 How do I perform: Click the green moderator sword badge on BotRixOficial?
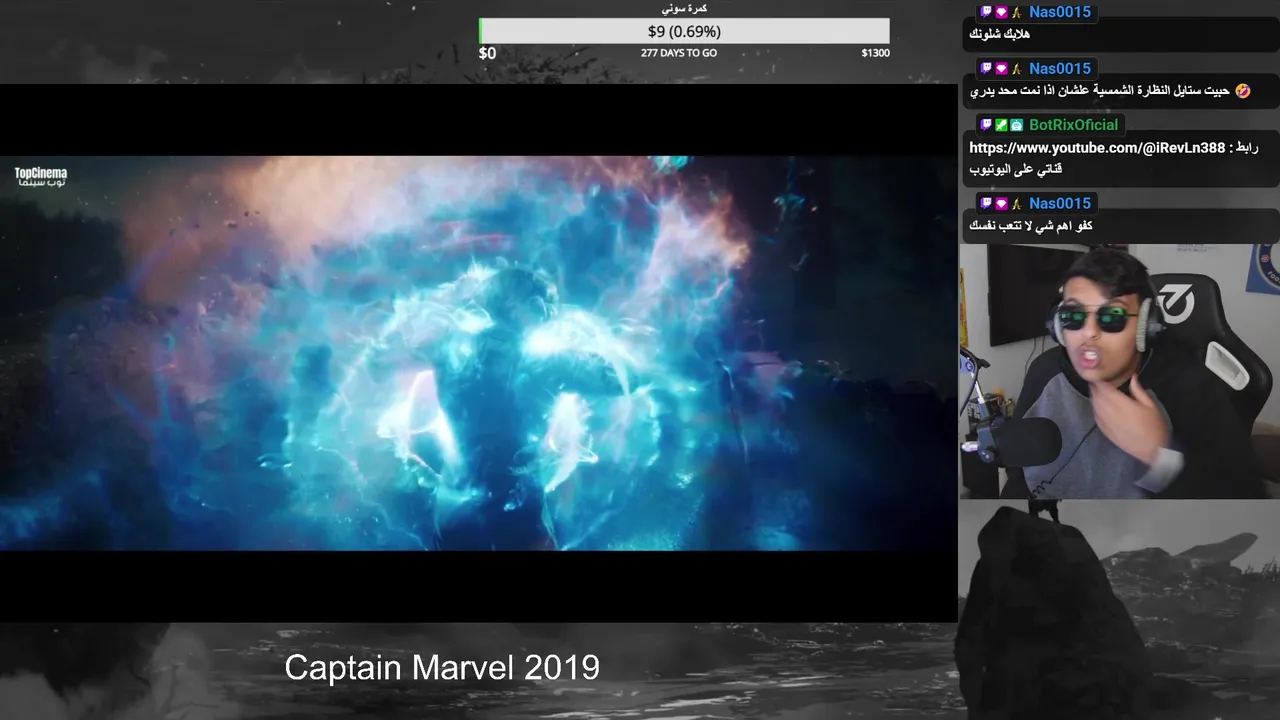1001,125
